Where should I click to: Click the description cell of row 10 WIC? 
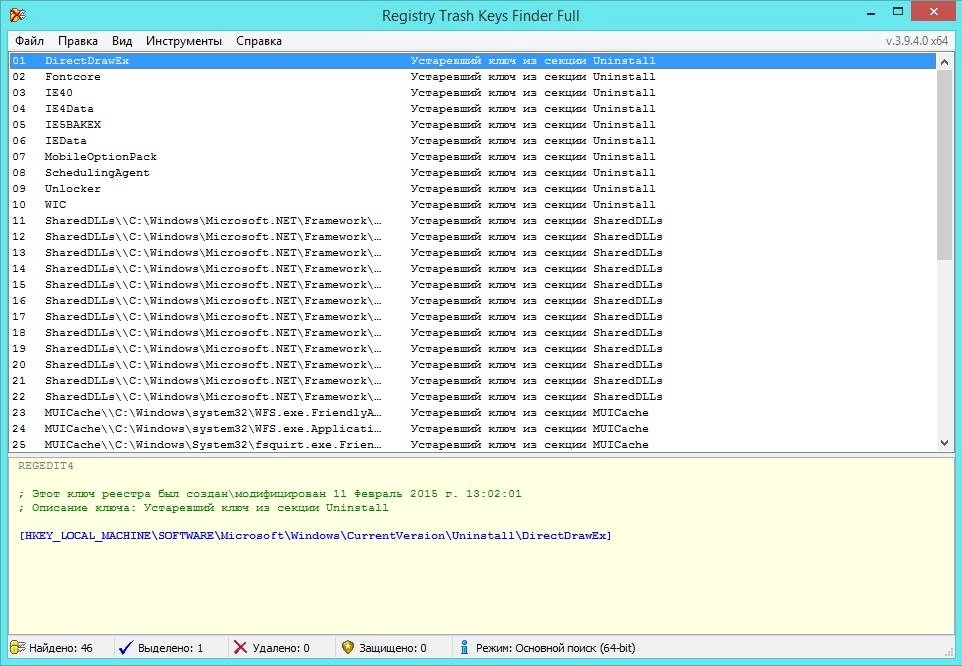point(533,205)
